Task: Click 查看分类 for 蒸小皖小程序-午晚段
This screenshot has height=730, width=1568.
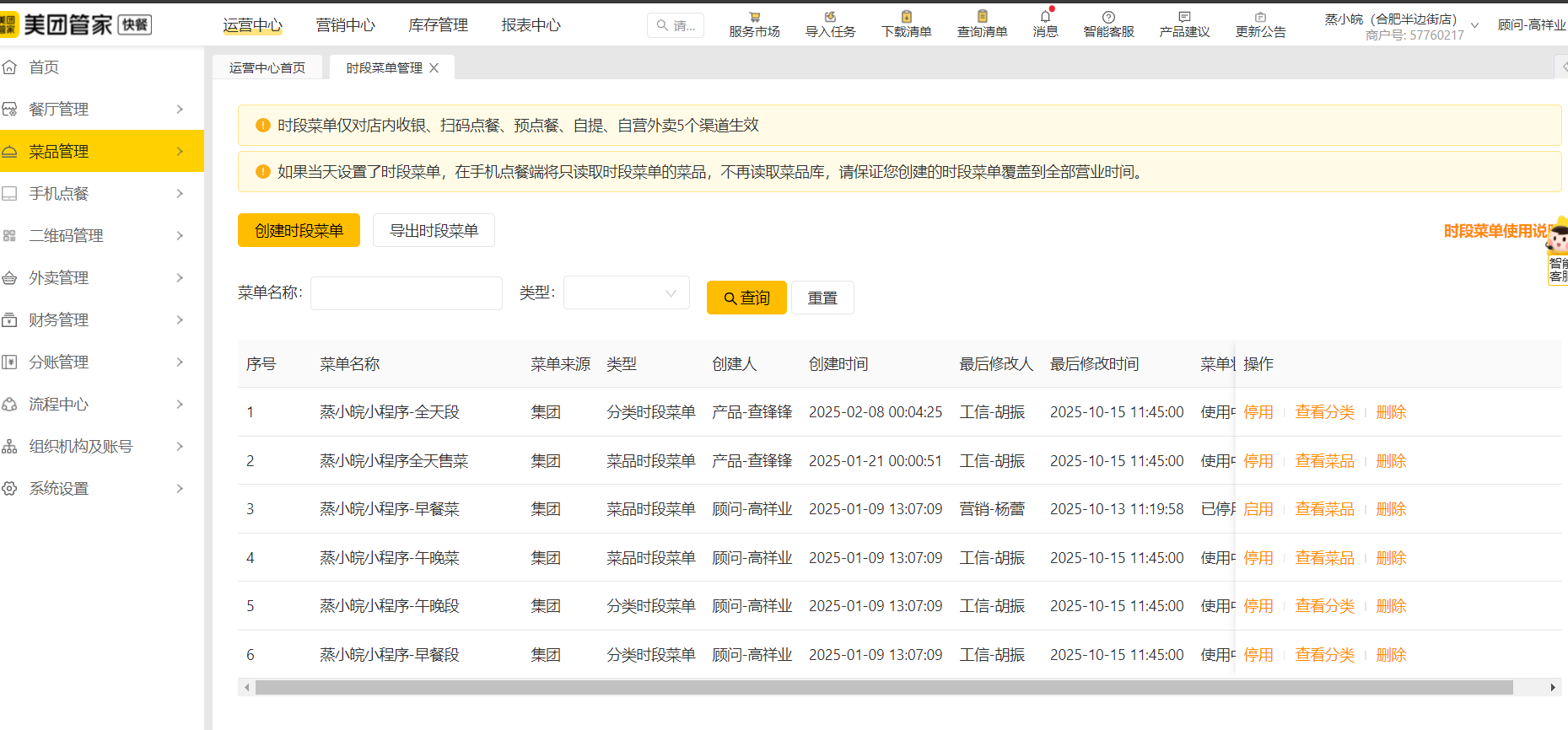Action: (1324, 606)
